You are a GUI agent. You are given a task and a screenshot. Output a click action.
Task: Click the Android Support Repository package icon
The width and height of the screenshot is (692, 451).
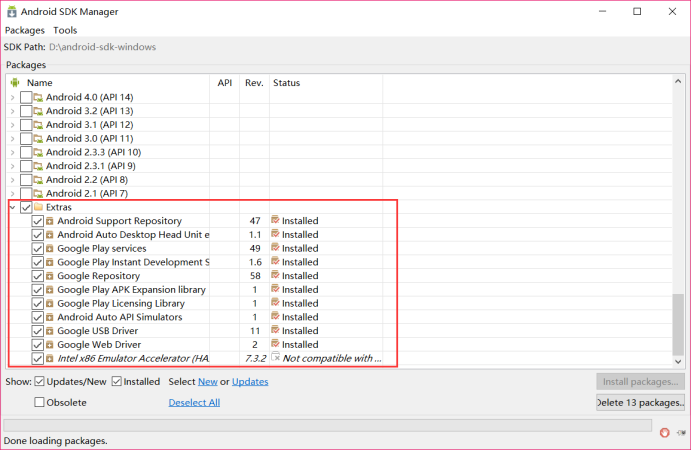(50, 221)
